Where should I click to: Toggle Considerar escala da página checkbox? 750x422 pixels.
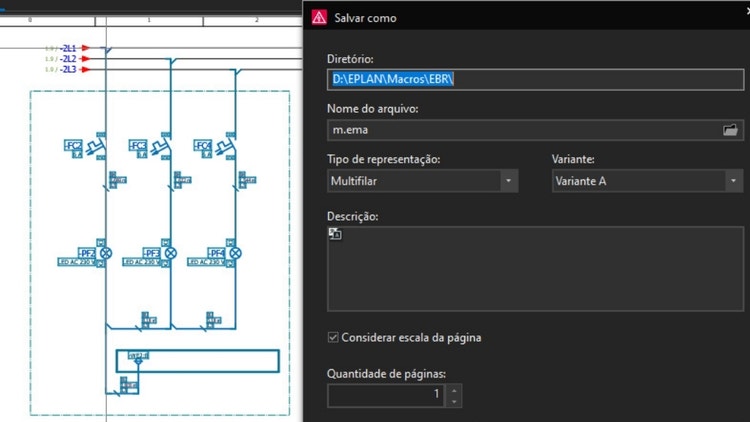pyautogui.click(x=334, y=338)
